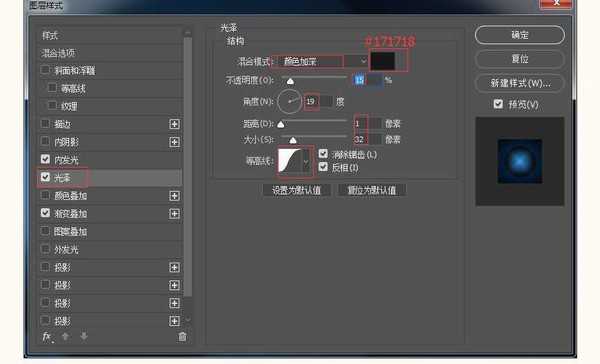Enable the 斜面和浮雕 checkbox
Viewport: 600px width, 364px height.
(x=45, y=70)
